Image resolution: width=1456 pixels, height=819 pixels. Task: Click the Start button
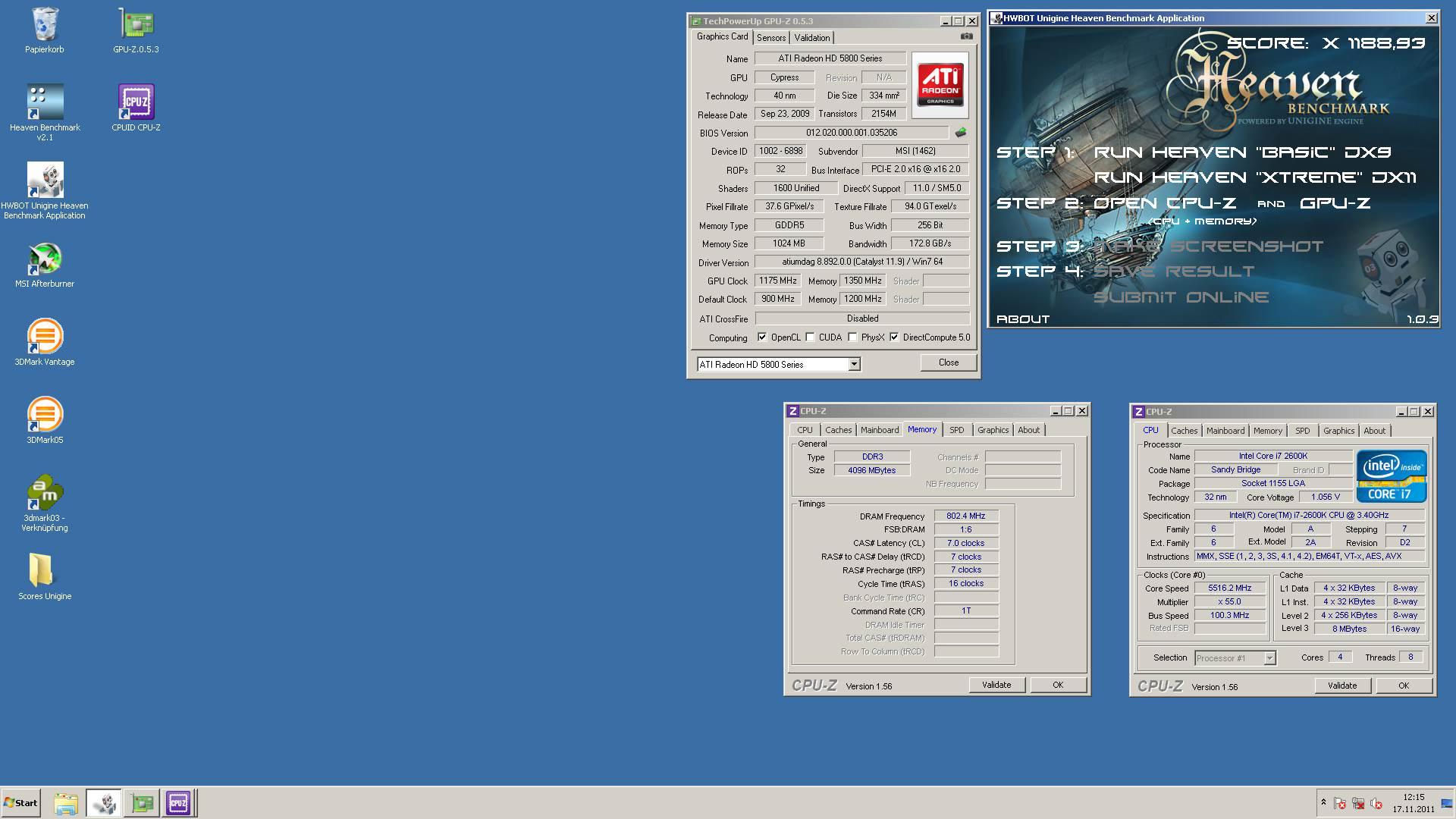point(20,803)
